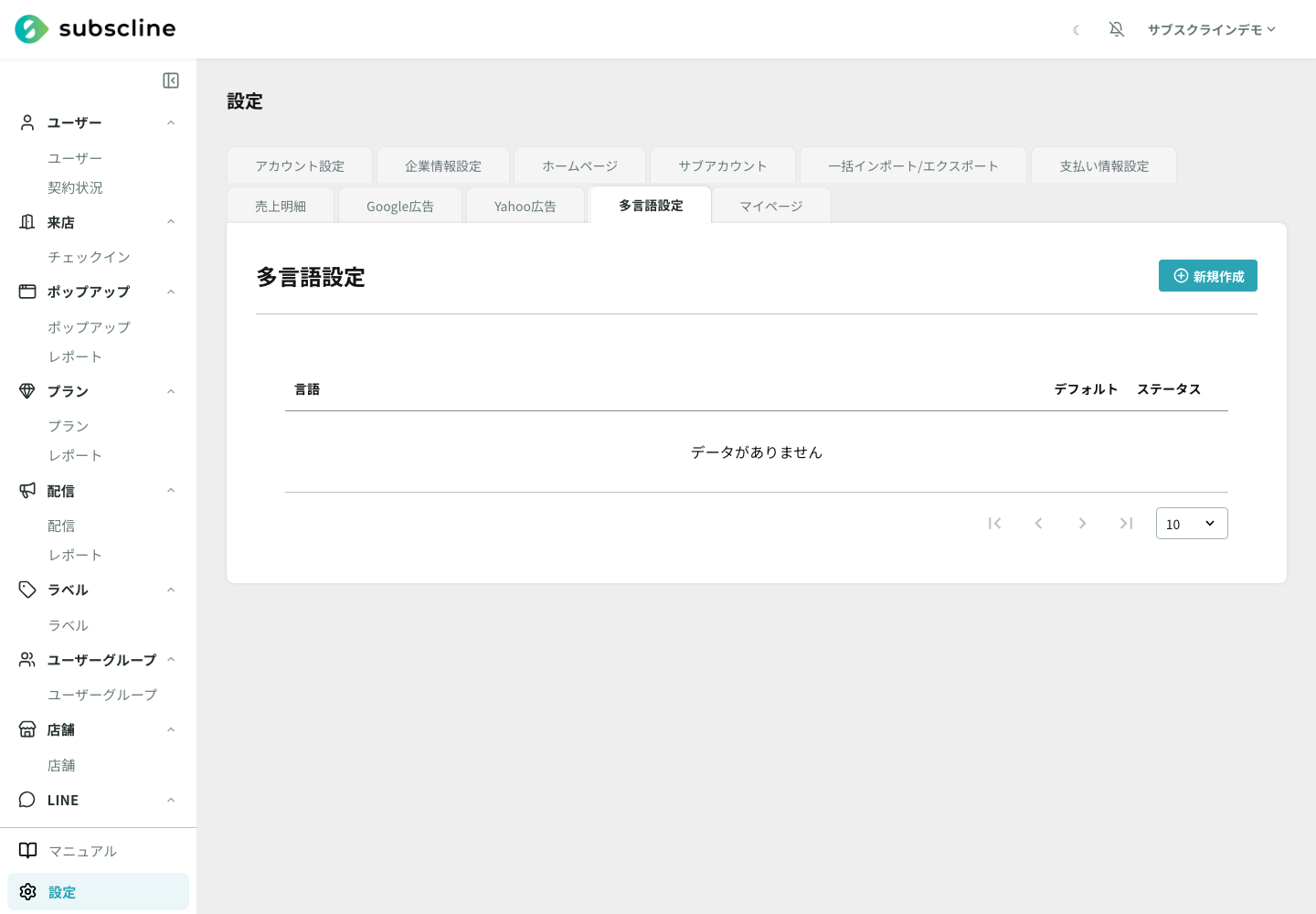Collapse the 店舗 section chevron

(x=171, y=729)
